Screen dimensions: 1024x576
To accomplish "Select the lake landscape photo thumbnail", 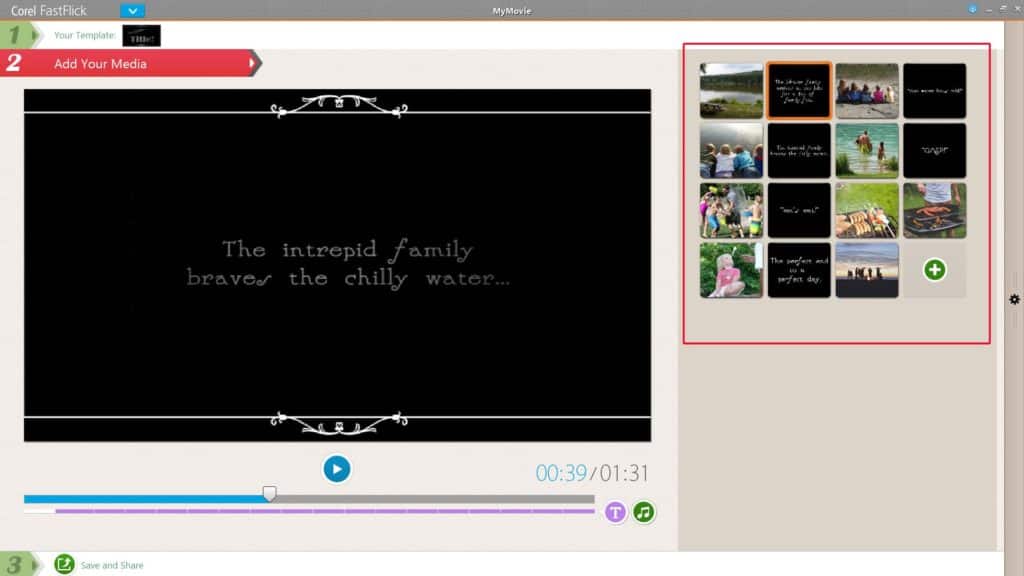I will coord(731,91).
